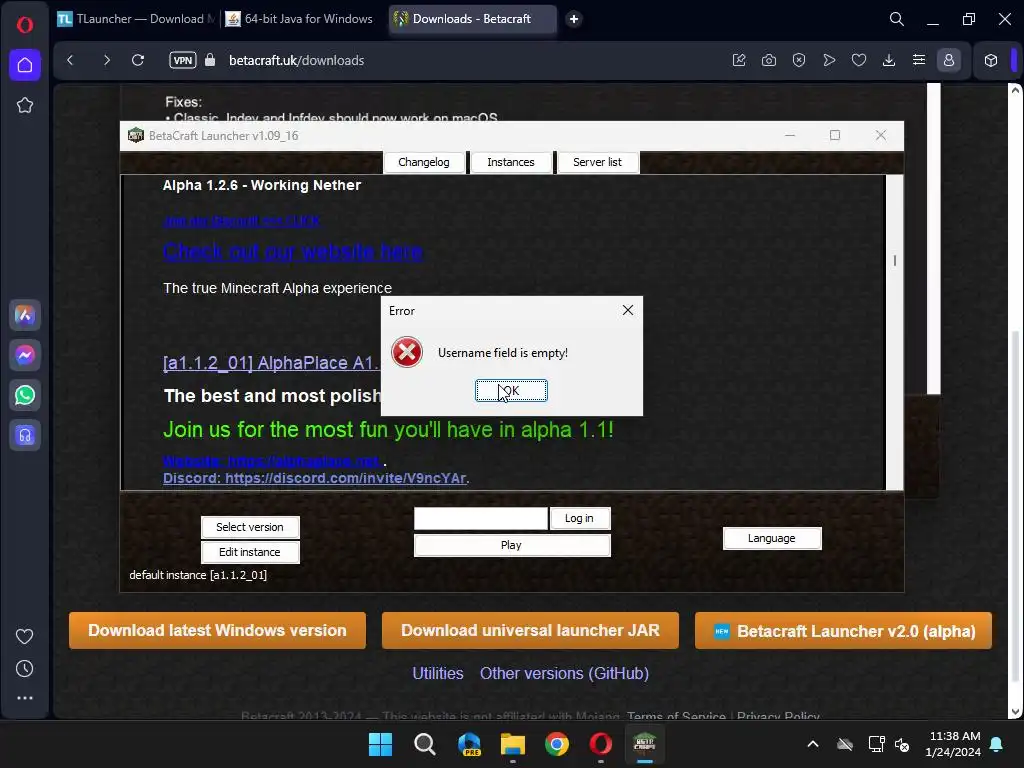This screenshot has height=768, width=1024.
Task: Open the profile account icon
Action: [949, 60]
